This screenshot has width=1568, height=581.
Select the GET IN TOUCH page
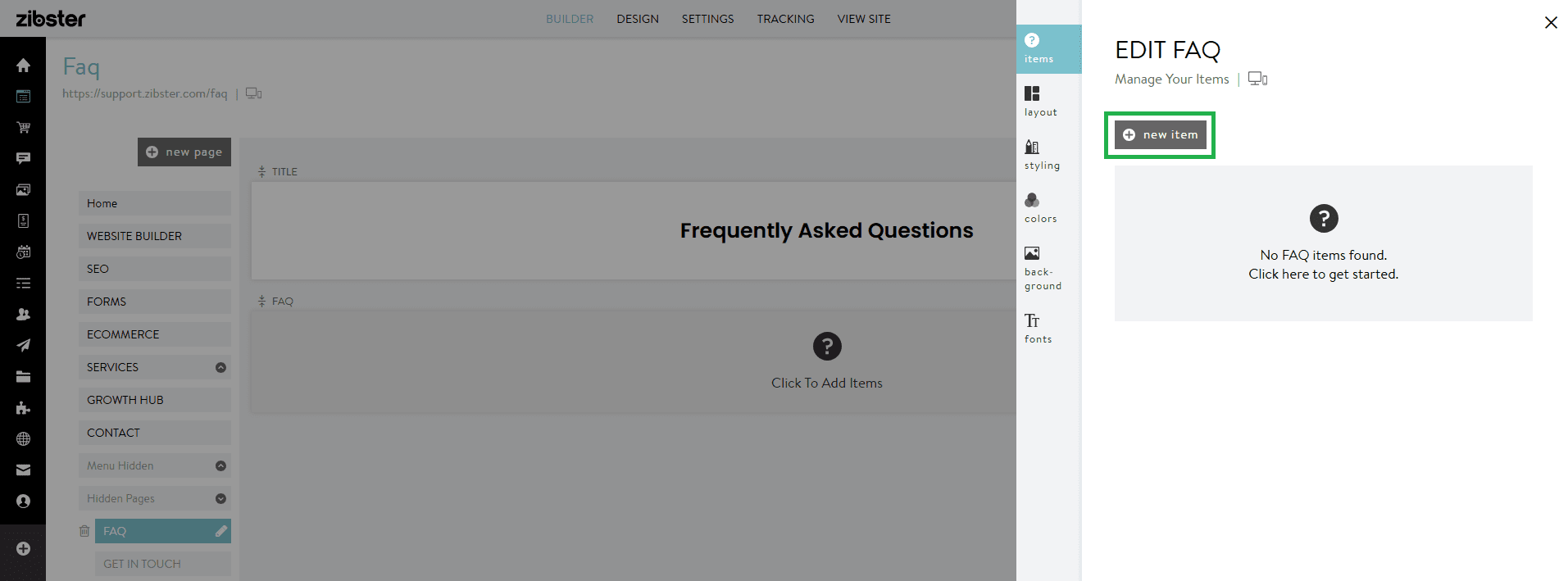point(163,564)
